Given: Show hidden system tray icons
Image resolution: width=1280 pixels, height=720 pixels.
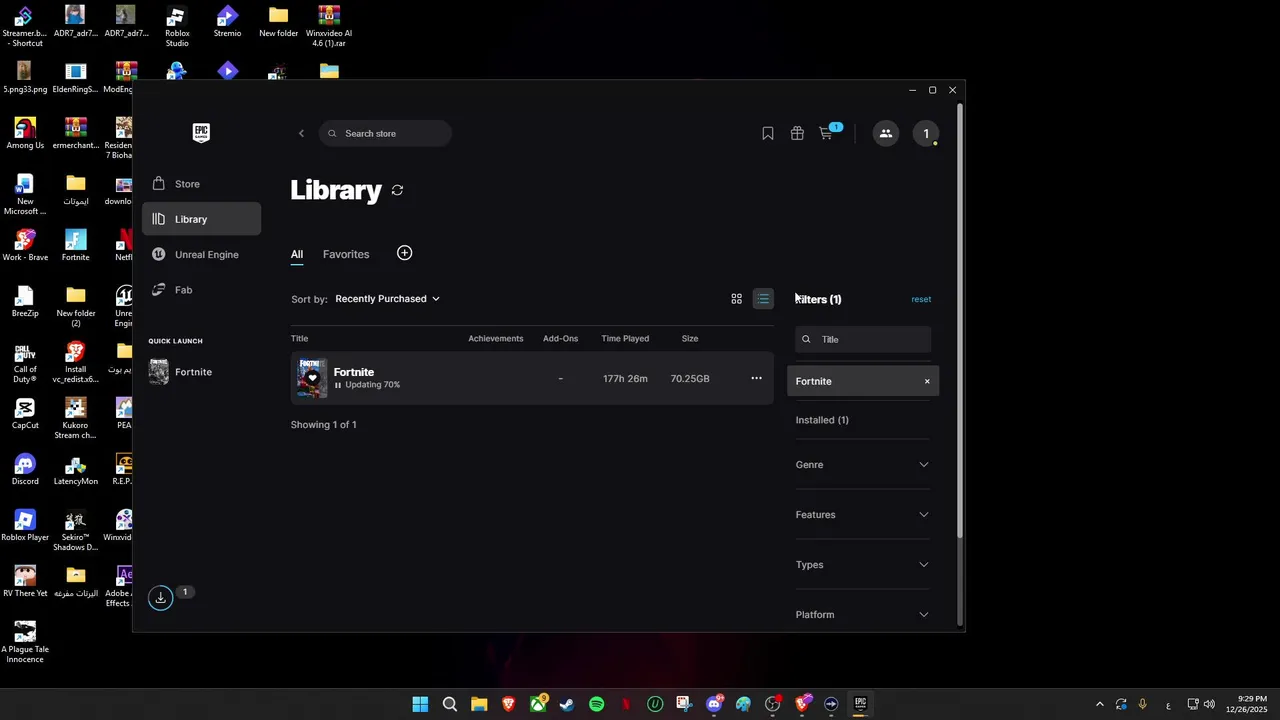Looking at the screenshot, I should 1099,704.
